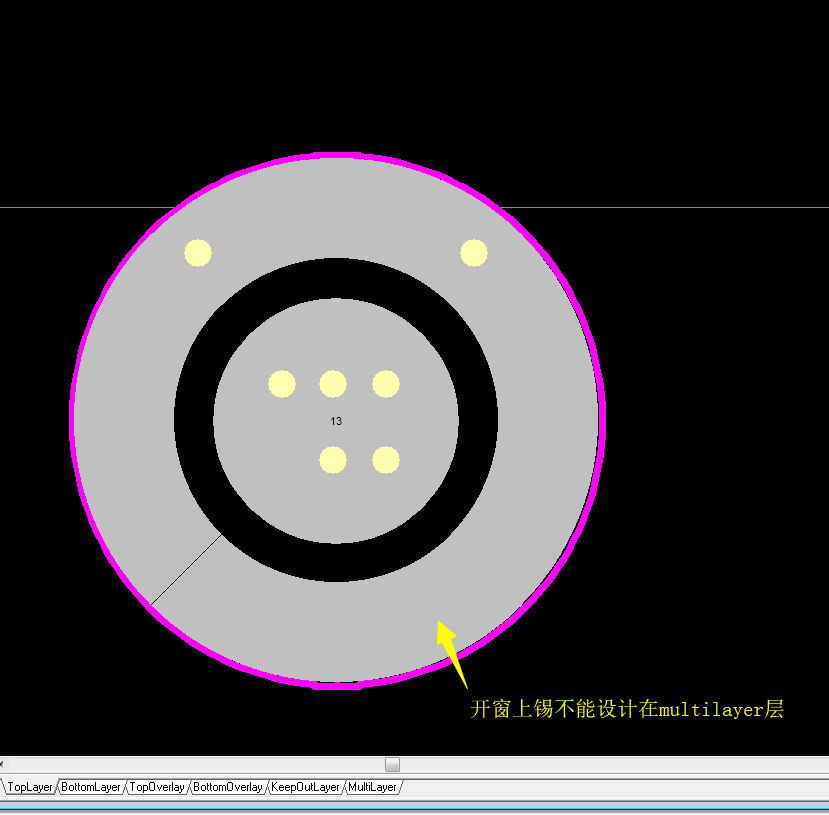829x815 pixels.
Task: Click the pad designator 13
Action: pos(336,421)
